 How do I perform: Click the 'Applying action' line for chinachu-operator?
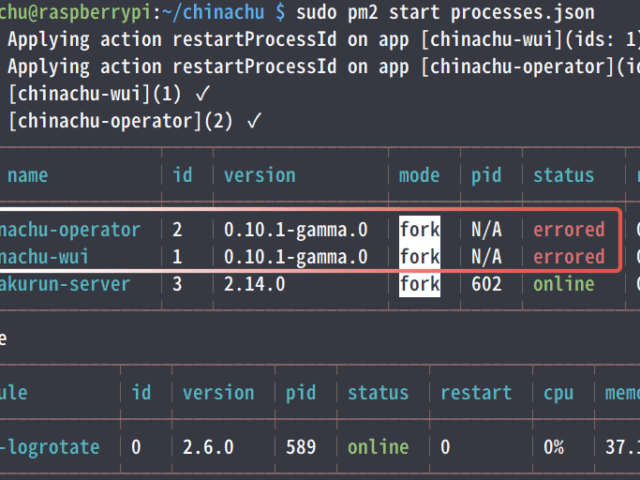point(324,67)
